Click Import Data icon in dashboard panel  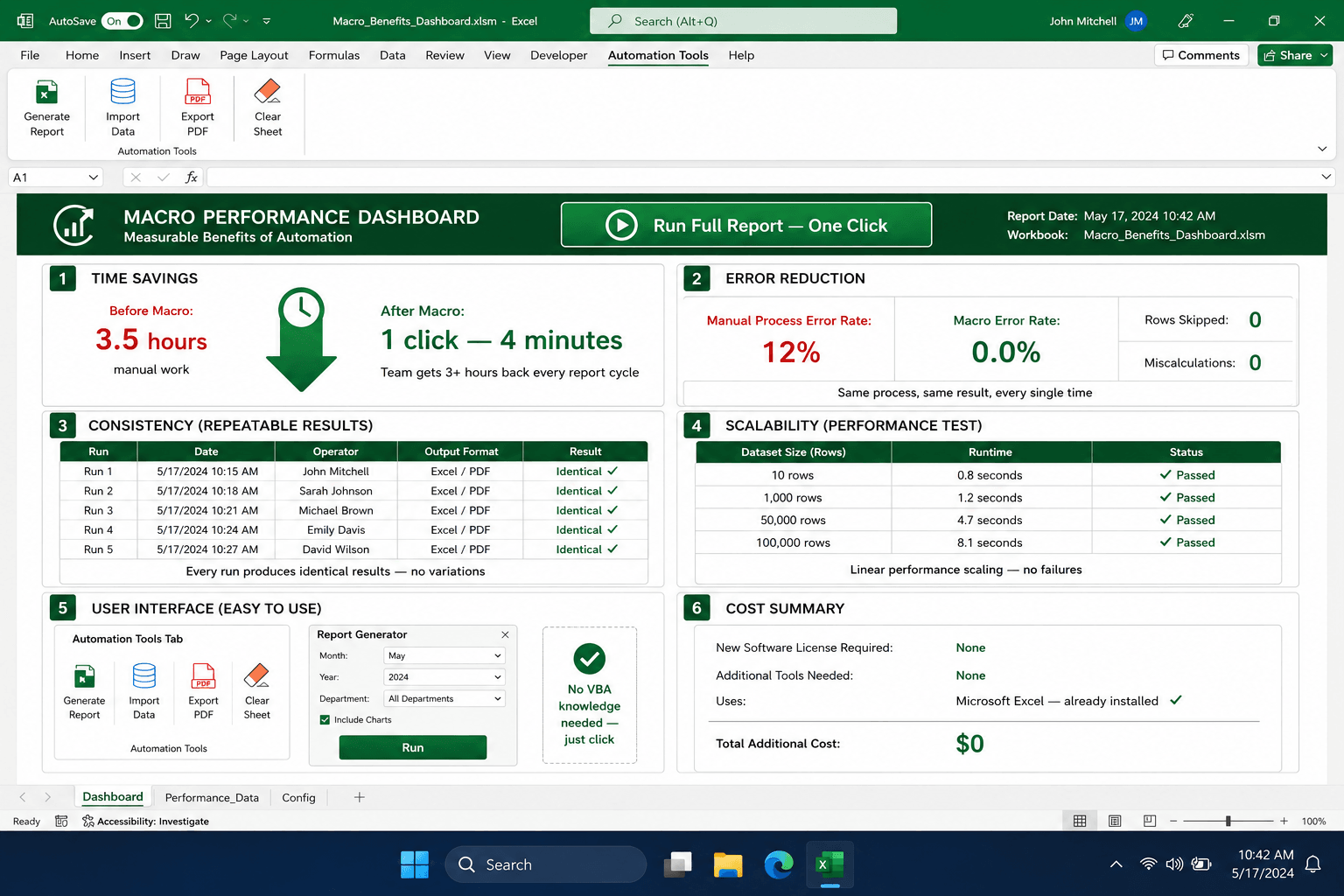143,676
